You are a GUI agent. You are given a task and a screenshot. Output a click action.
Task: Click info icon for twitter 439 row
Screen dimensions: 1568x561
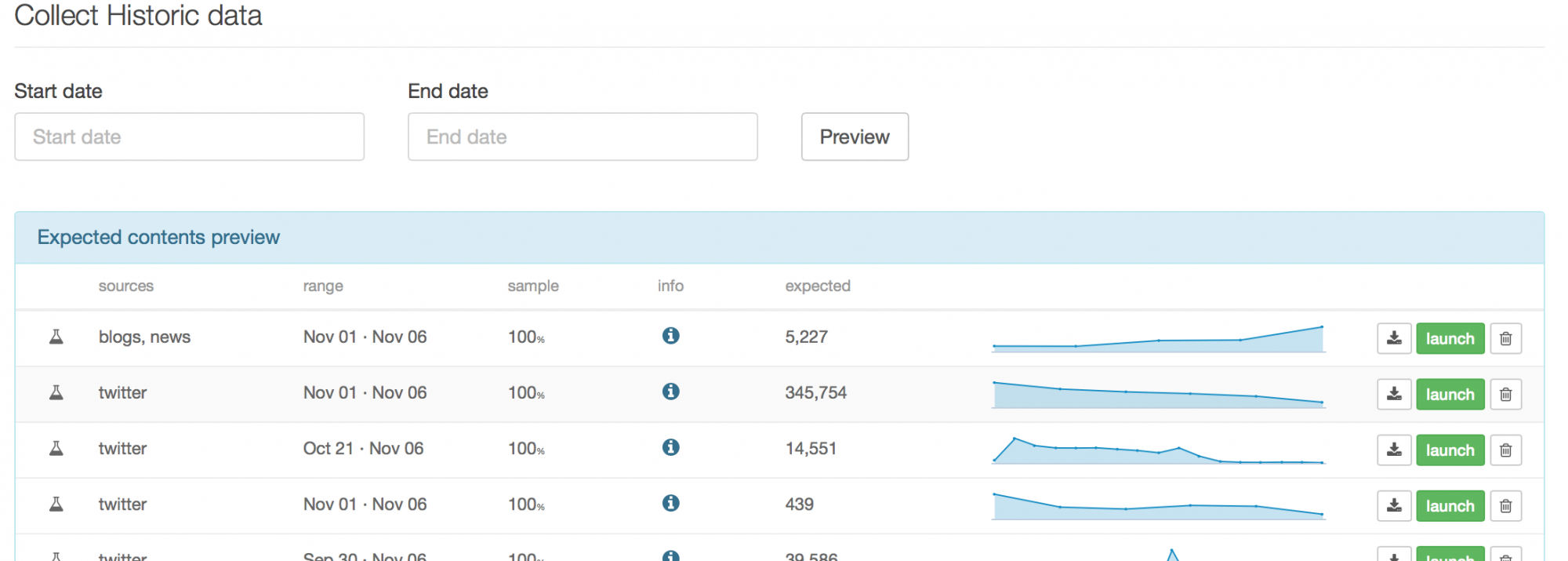click(670, 503)
